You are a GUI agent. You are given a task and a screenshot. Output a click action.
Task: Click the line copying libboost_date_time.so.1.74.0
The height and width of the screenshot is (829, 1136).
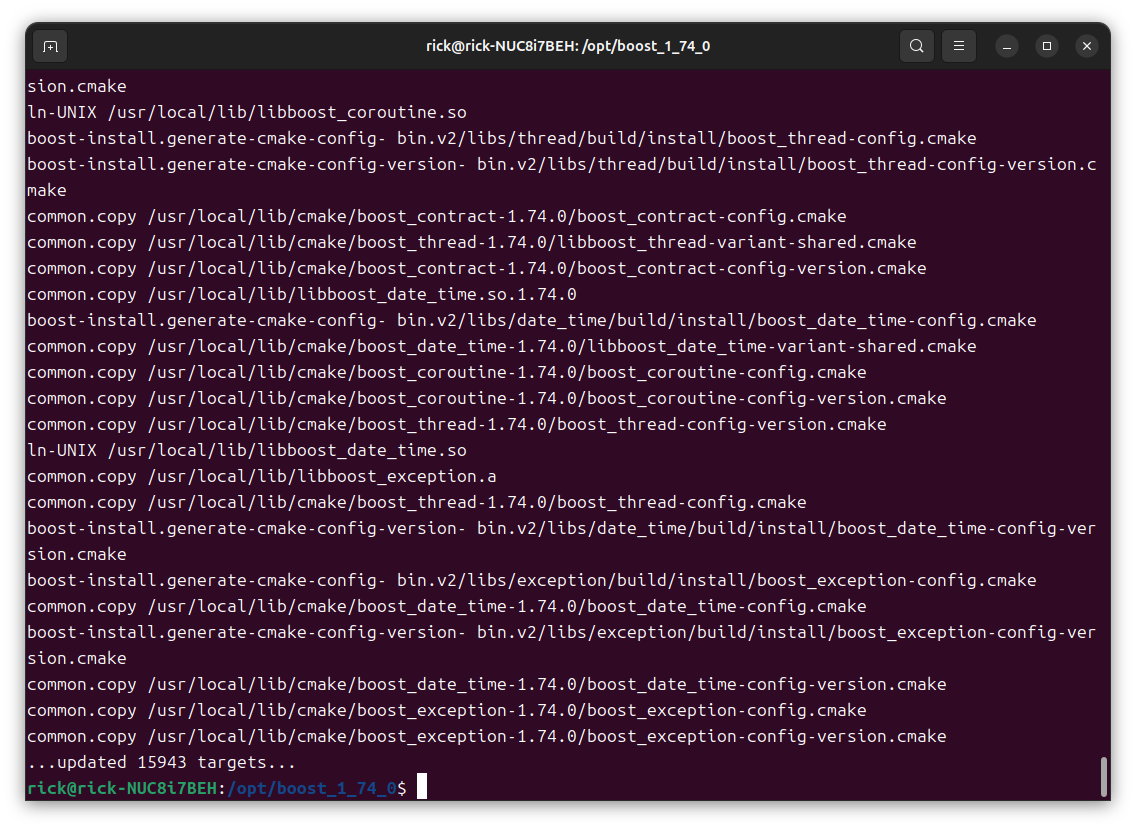(302, 294)
